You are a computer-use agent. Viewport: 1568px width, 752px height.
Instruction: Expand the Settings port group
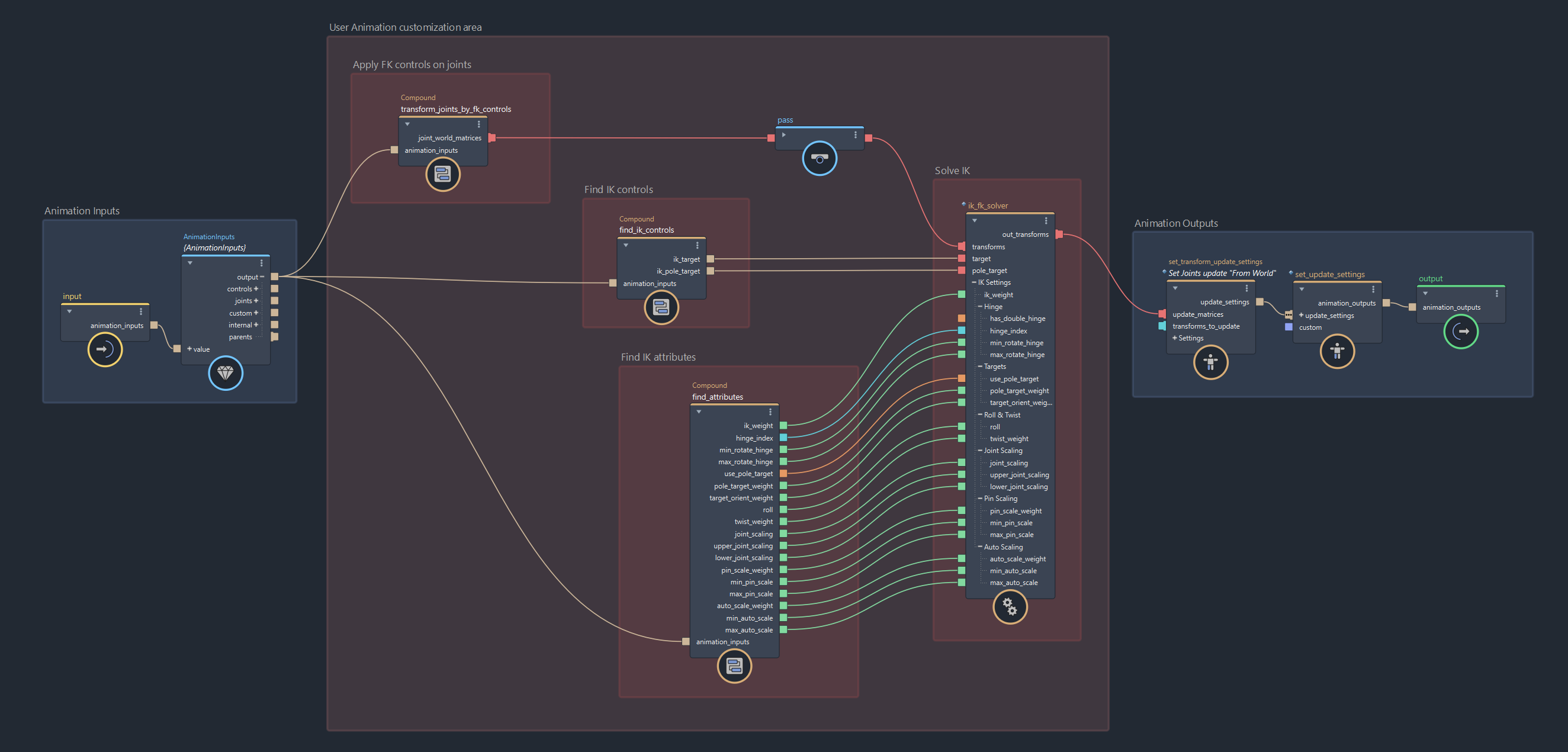click(x=1174, y=338)
